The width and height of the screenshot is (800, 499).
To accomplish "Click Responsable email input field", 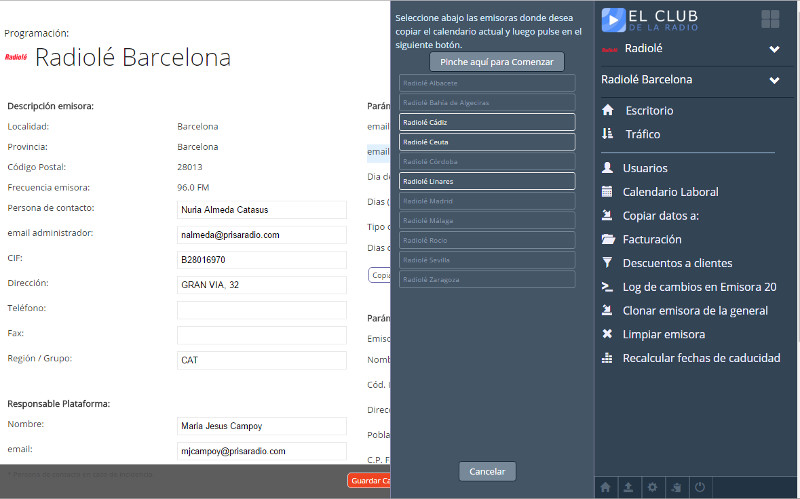I will (x=262, y=451).
